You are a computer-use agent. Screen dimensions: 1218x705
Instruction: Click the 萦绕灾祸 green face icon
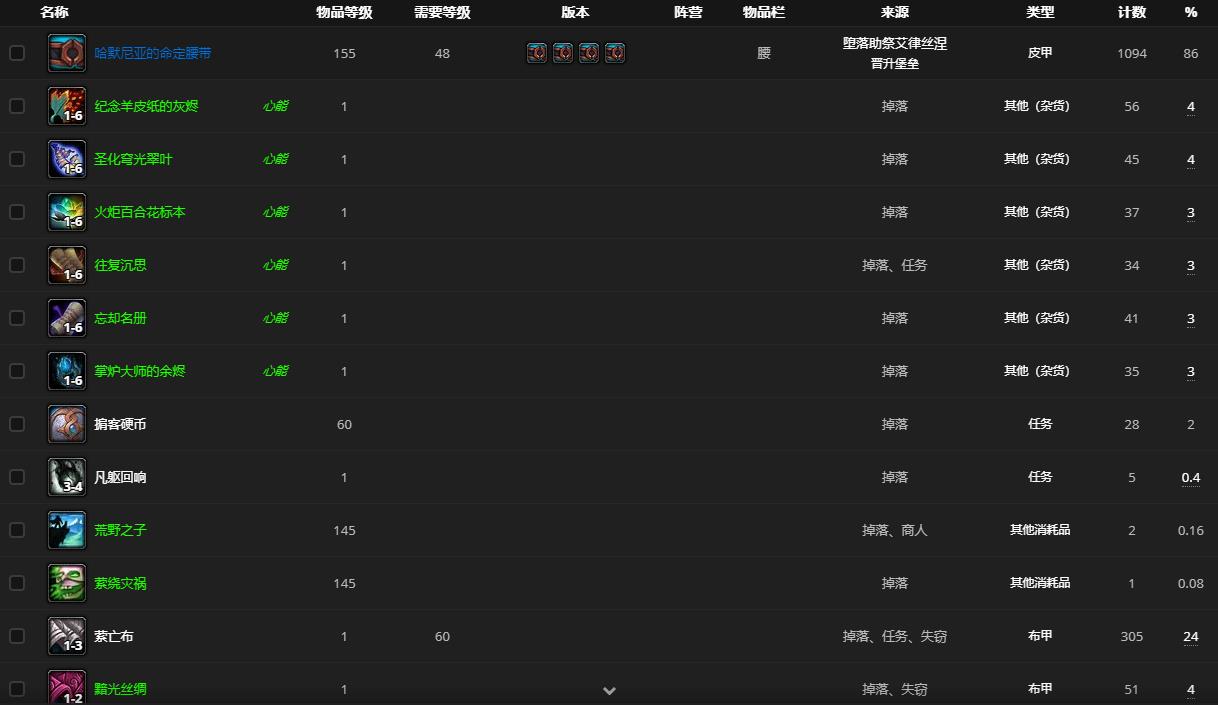click(x=67, y=583)
